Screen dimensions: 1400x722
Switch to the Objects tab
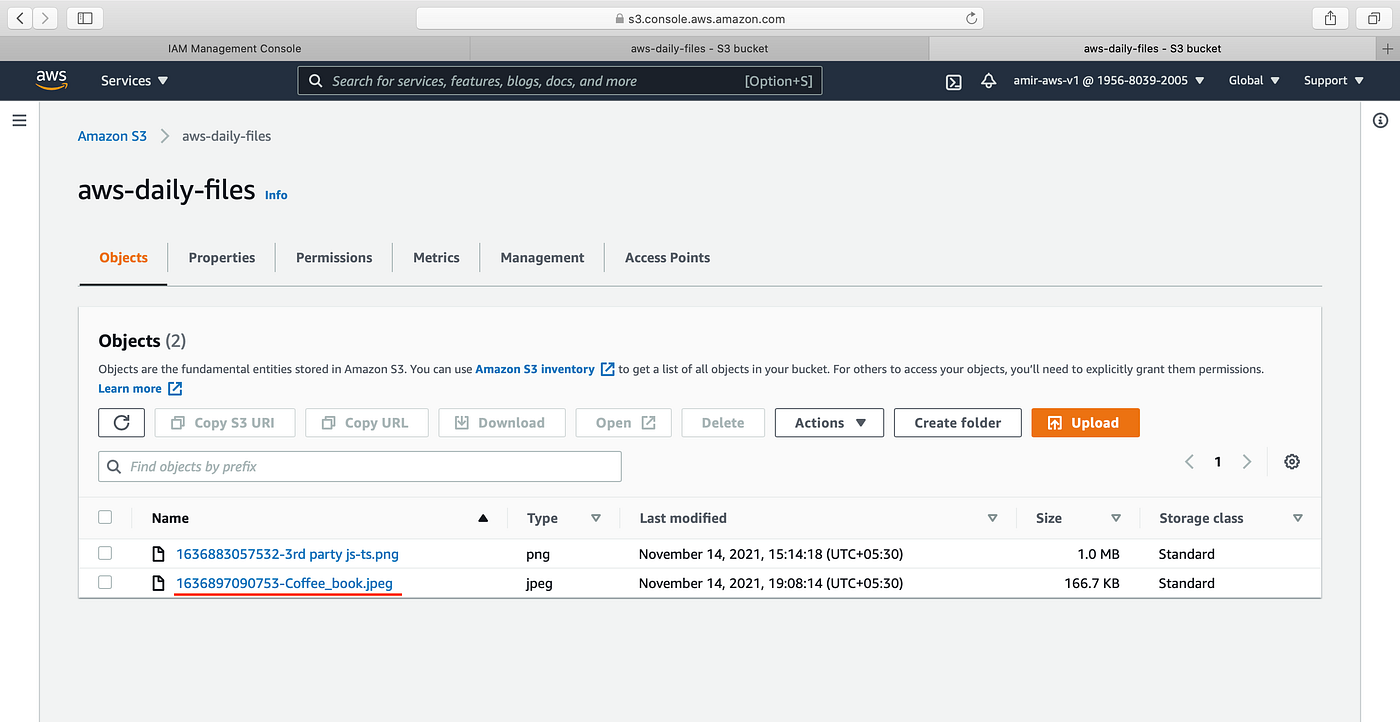pos(123,258)
